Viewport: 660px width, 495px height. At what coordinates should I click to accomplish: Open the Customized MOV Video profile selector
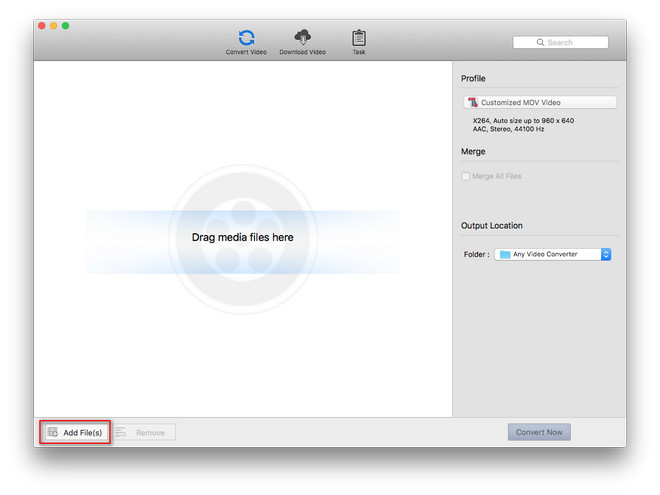coord(540,102)
